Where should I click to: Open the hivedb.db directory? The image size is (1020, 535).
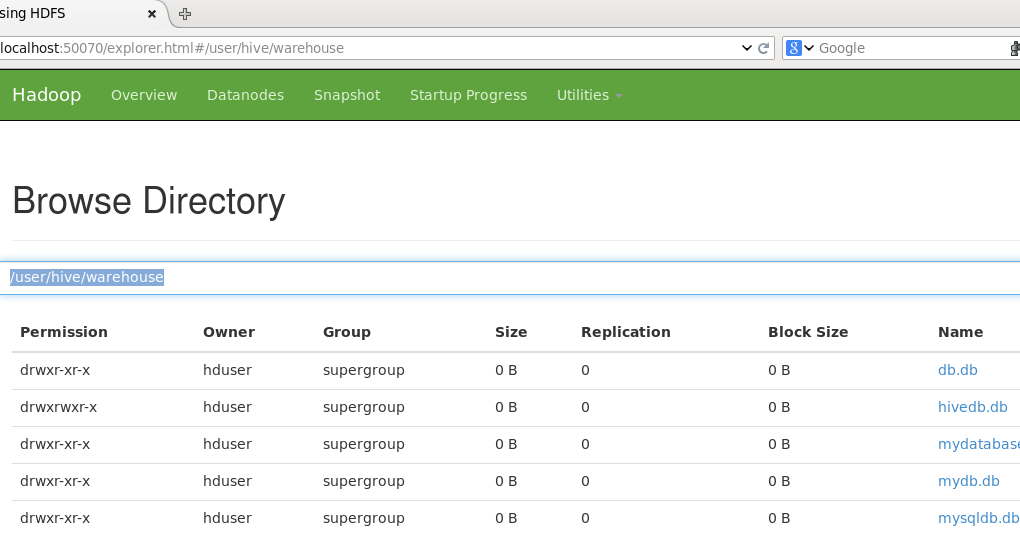[x=973, y=407]
